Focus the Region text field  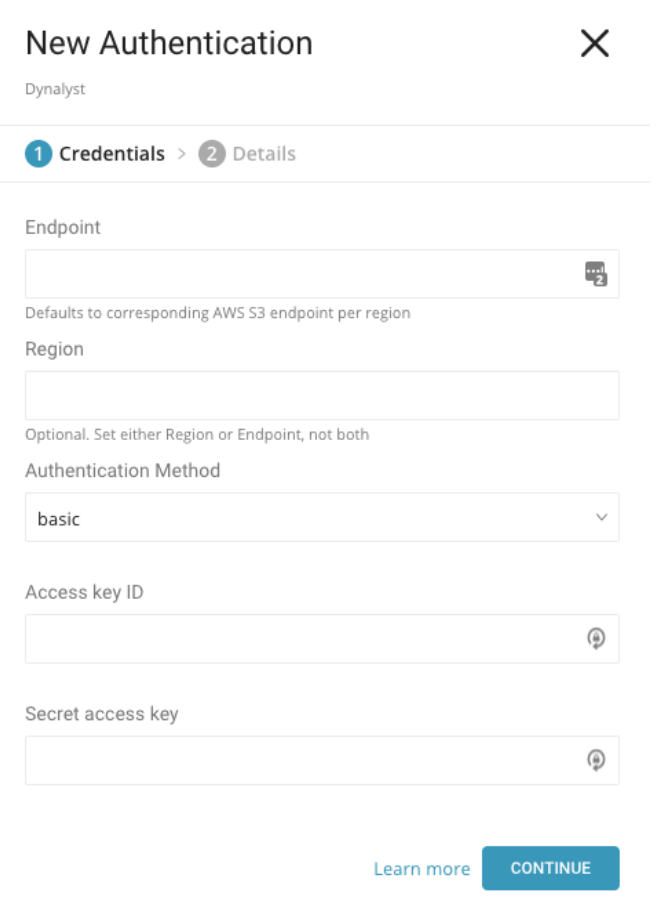point(321,396)
